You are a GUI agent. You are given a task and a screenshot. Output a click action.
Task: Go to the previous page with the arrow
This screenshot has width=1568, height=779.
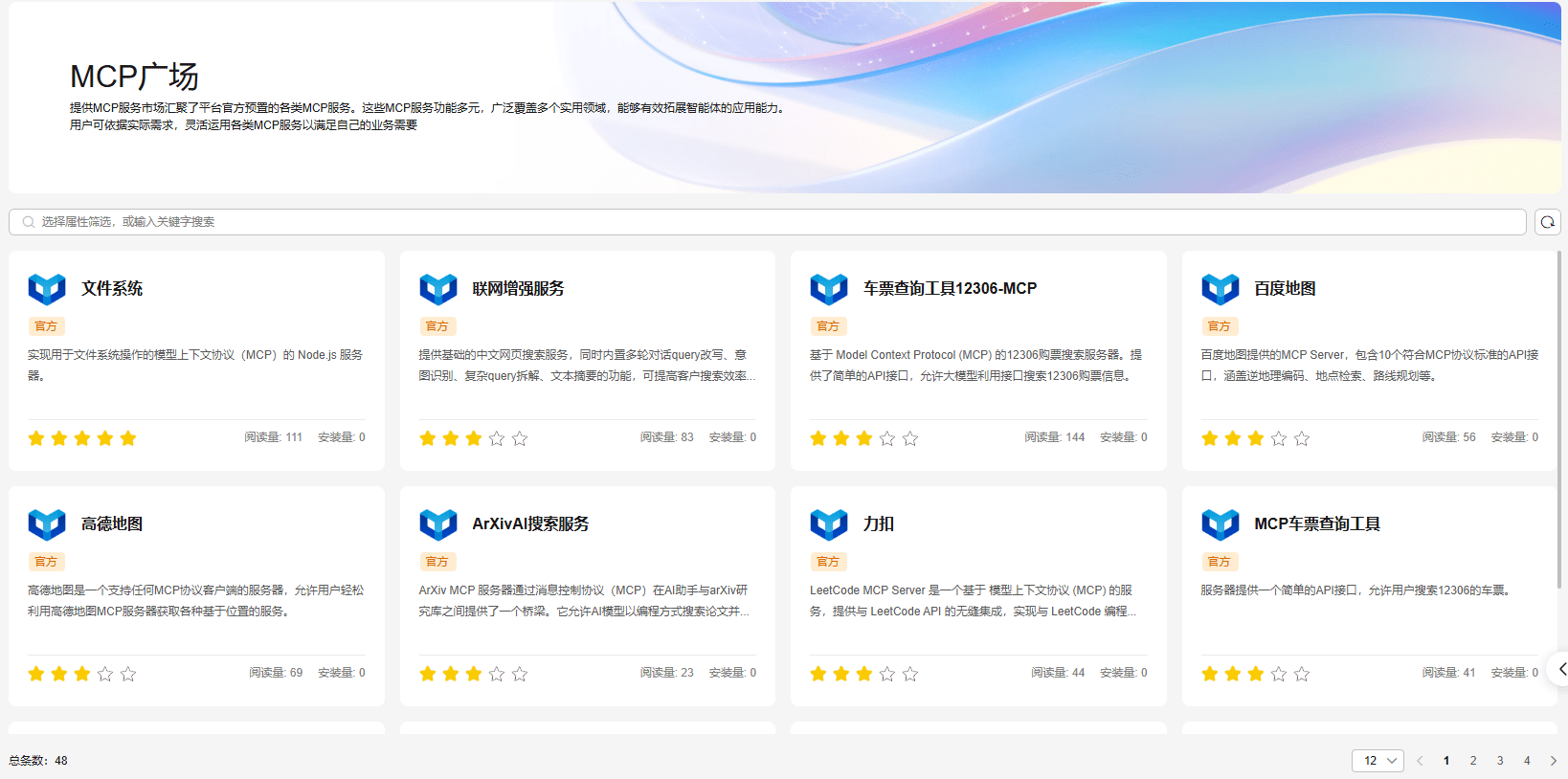1420,761
